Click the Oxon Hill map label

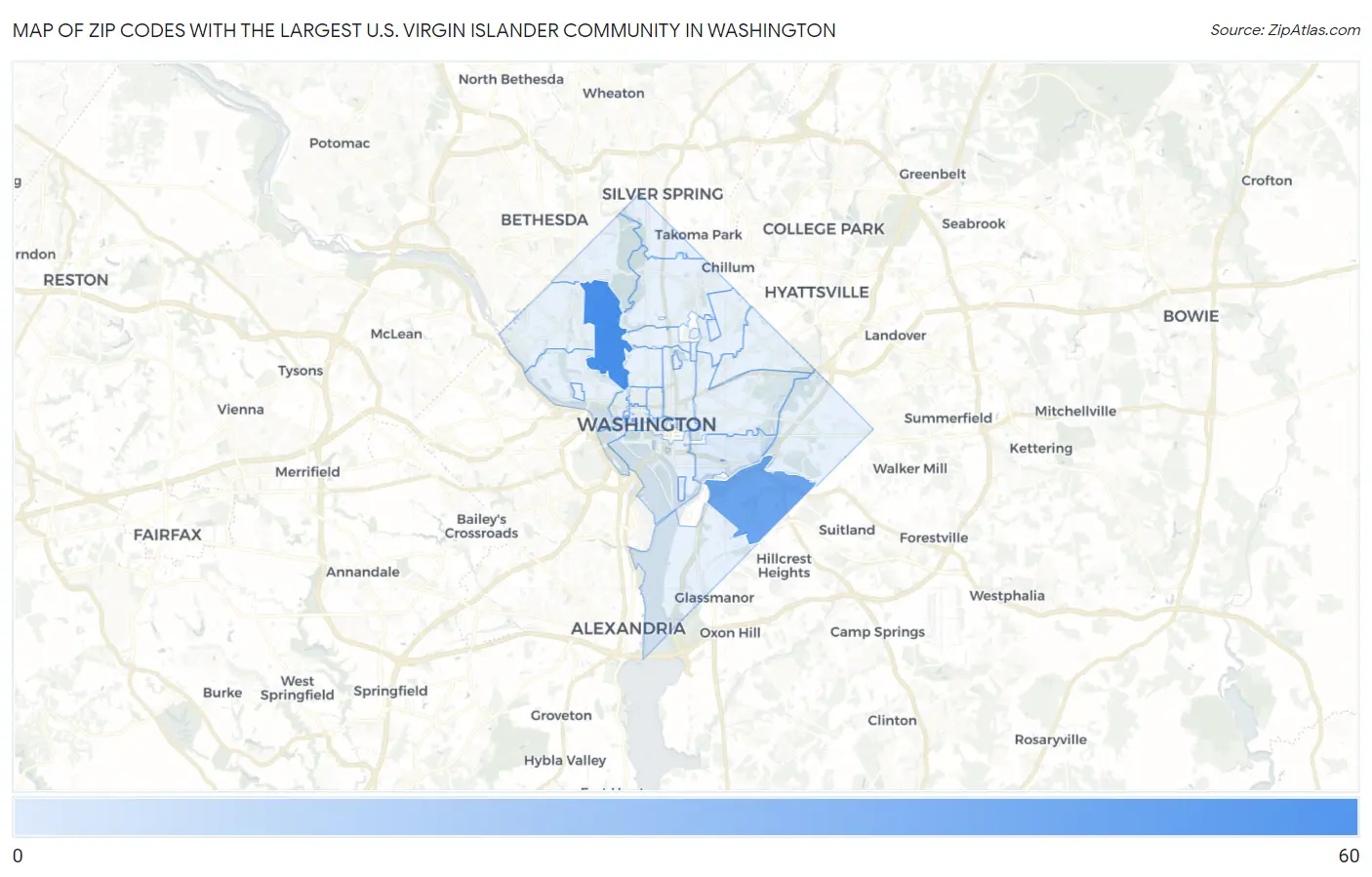(x=730, y=633)
